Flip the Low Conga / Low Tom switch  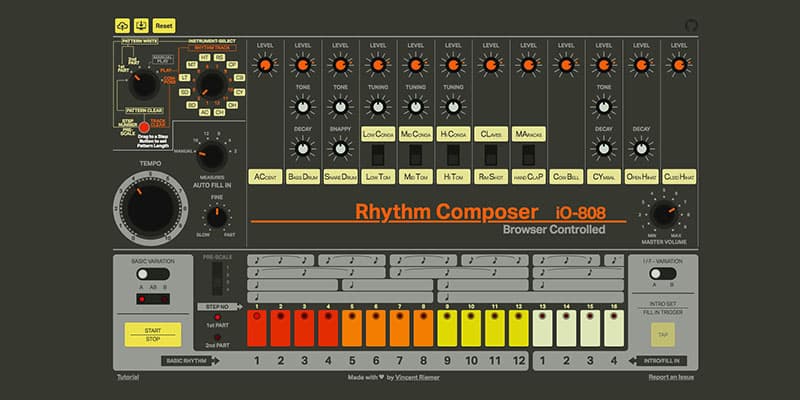(377, 155)
